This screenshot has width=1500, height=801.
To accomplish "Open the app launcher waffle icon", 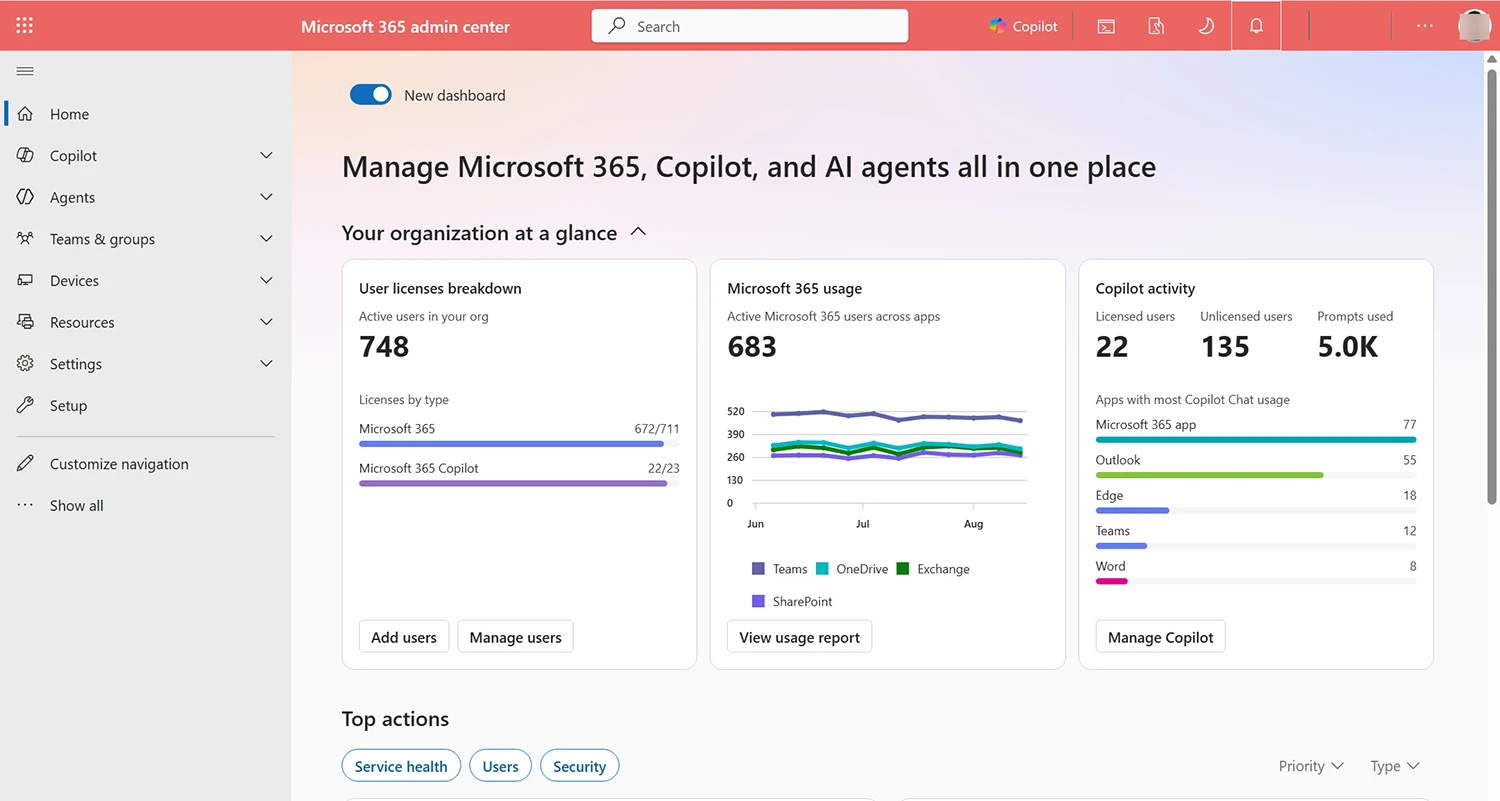I will pyautogui.click(x=25, y=26).
